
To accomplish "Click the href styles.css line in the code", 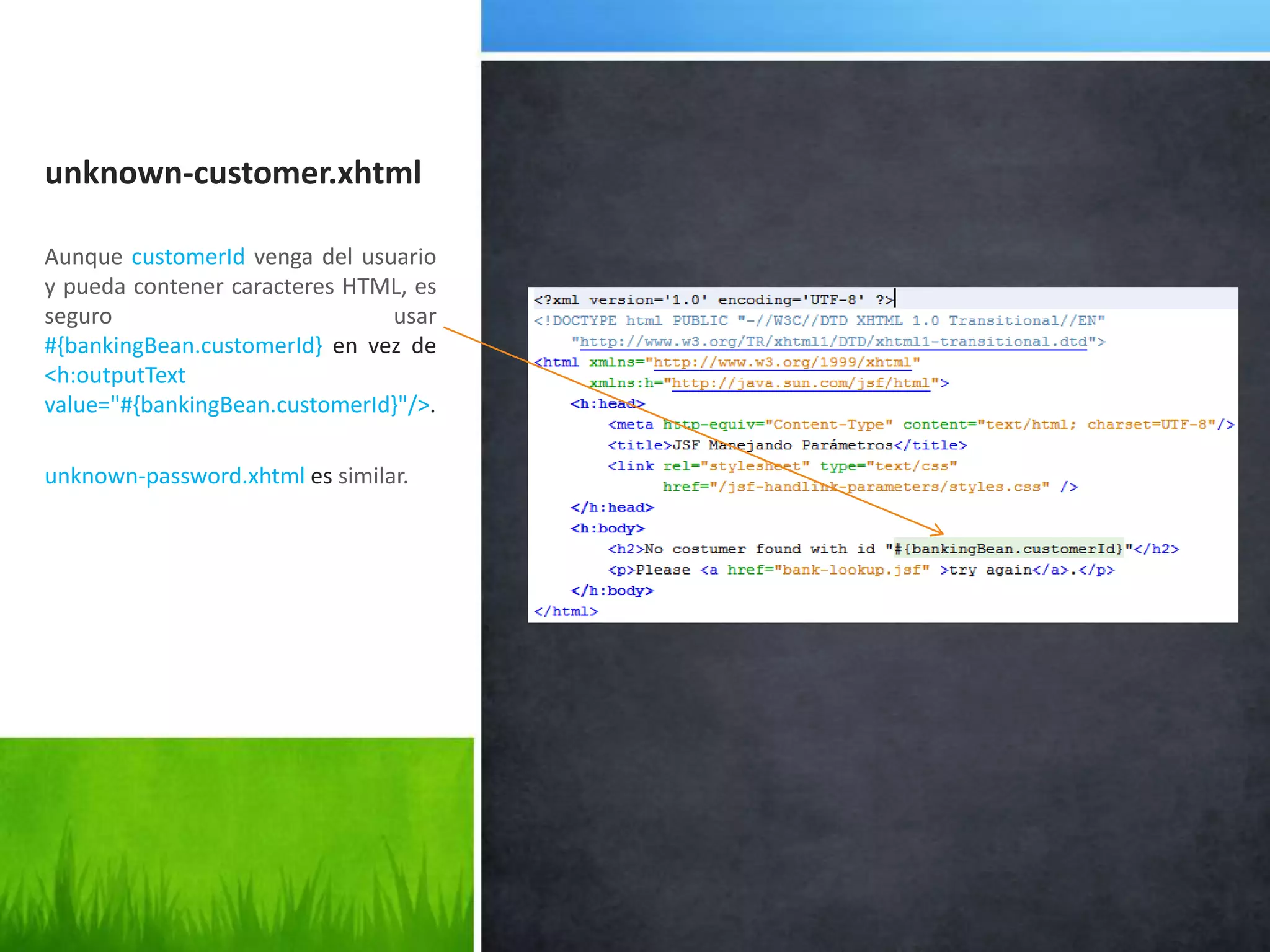I will [x=871, y=487].
